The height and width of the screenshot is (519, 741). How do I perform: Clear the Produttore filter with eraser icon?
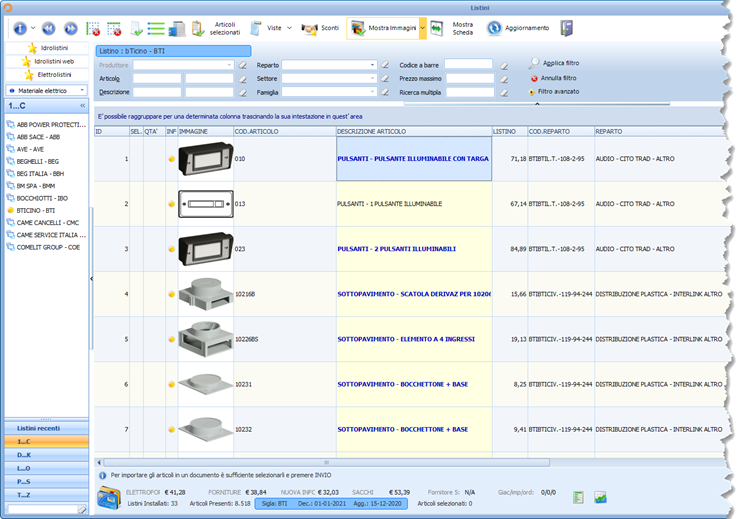pyautogui.click(x=242, y=65)
